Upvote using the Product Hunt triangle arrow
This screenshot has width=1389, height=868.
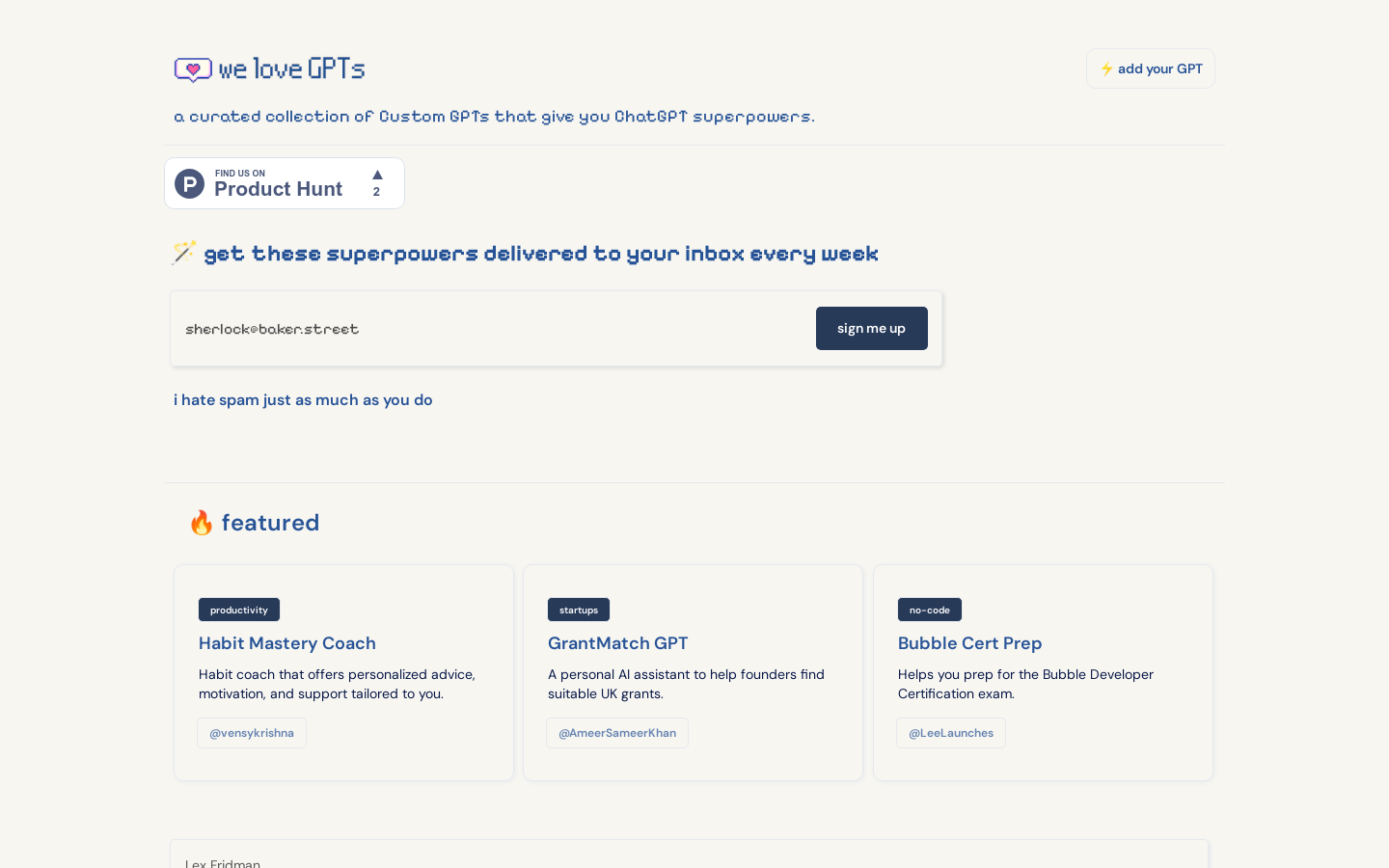(x=377, y=175)
